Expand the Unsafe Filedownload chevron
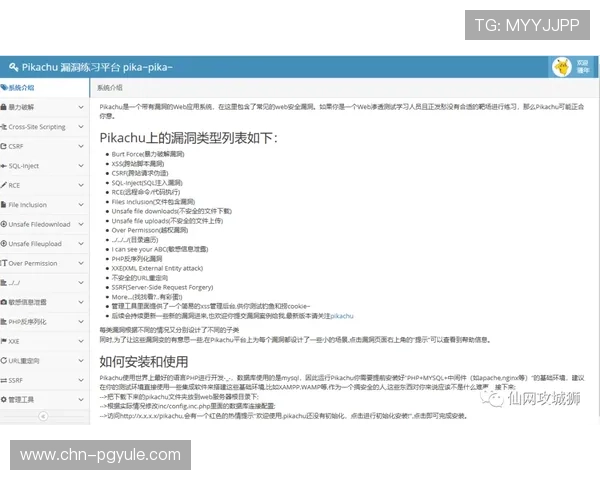The width and height of the screenshot is (600, 480). point(81,224)
